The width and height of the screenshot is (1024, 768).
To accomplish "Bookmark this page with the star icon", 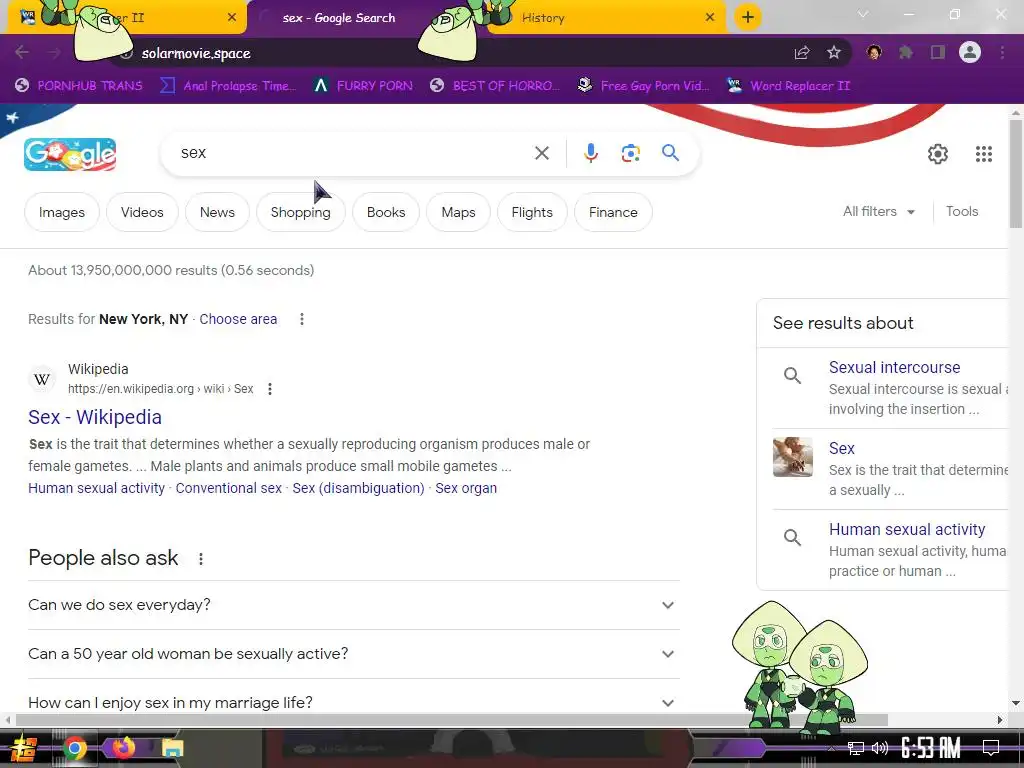I will click(x=833, y=53).
